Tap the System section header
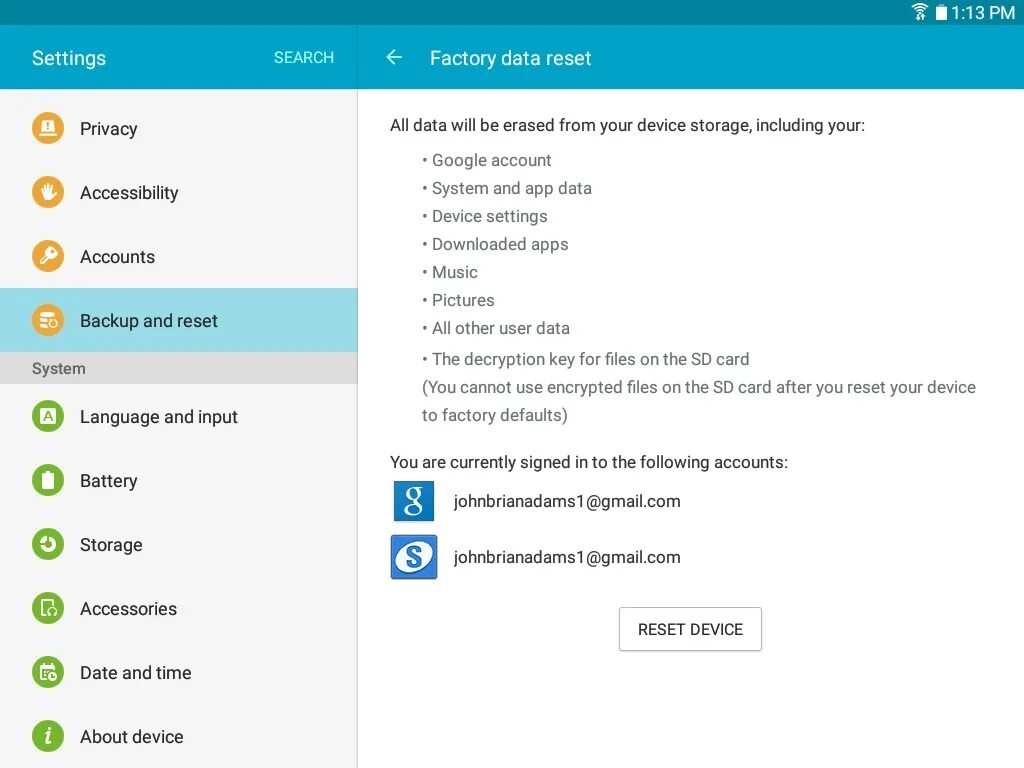1024x768 pixels. (x=179, y=368)
